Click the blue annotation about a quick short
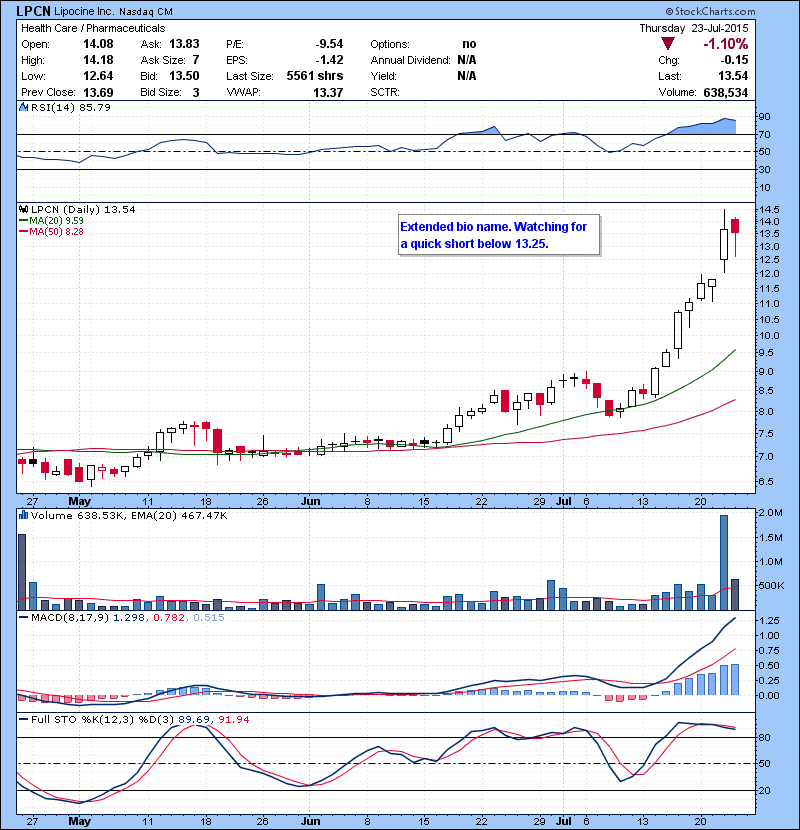This screenshot has height=830, width=800. (499, 235)
